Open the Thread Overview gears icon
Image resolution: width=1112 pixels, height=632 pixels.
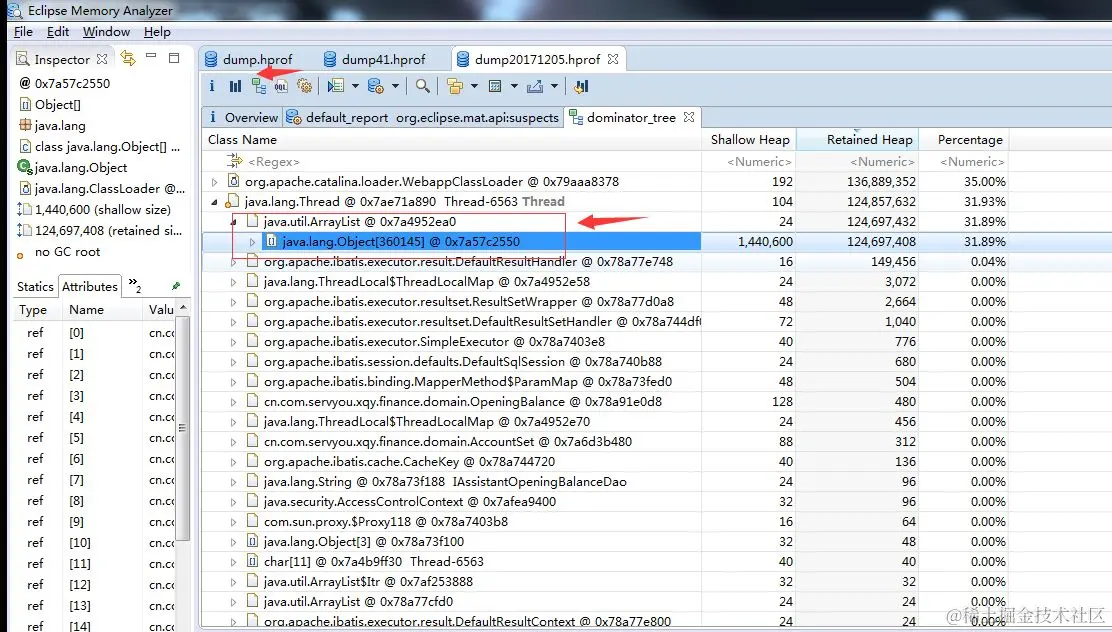304,86
